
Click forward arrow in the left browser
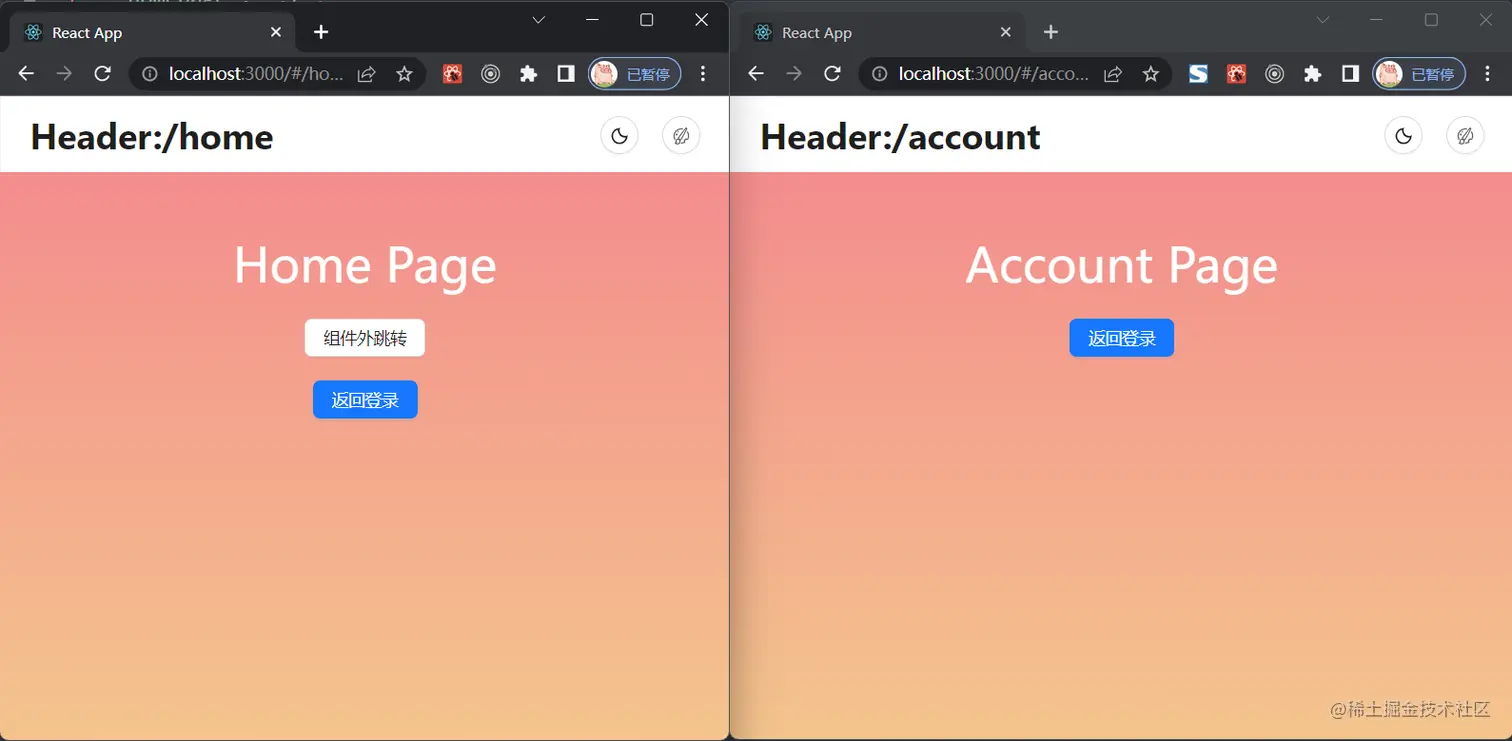pos(64,74)
